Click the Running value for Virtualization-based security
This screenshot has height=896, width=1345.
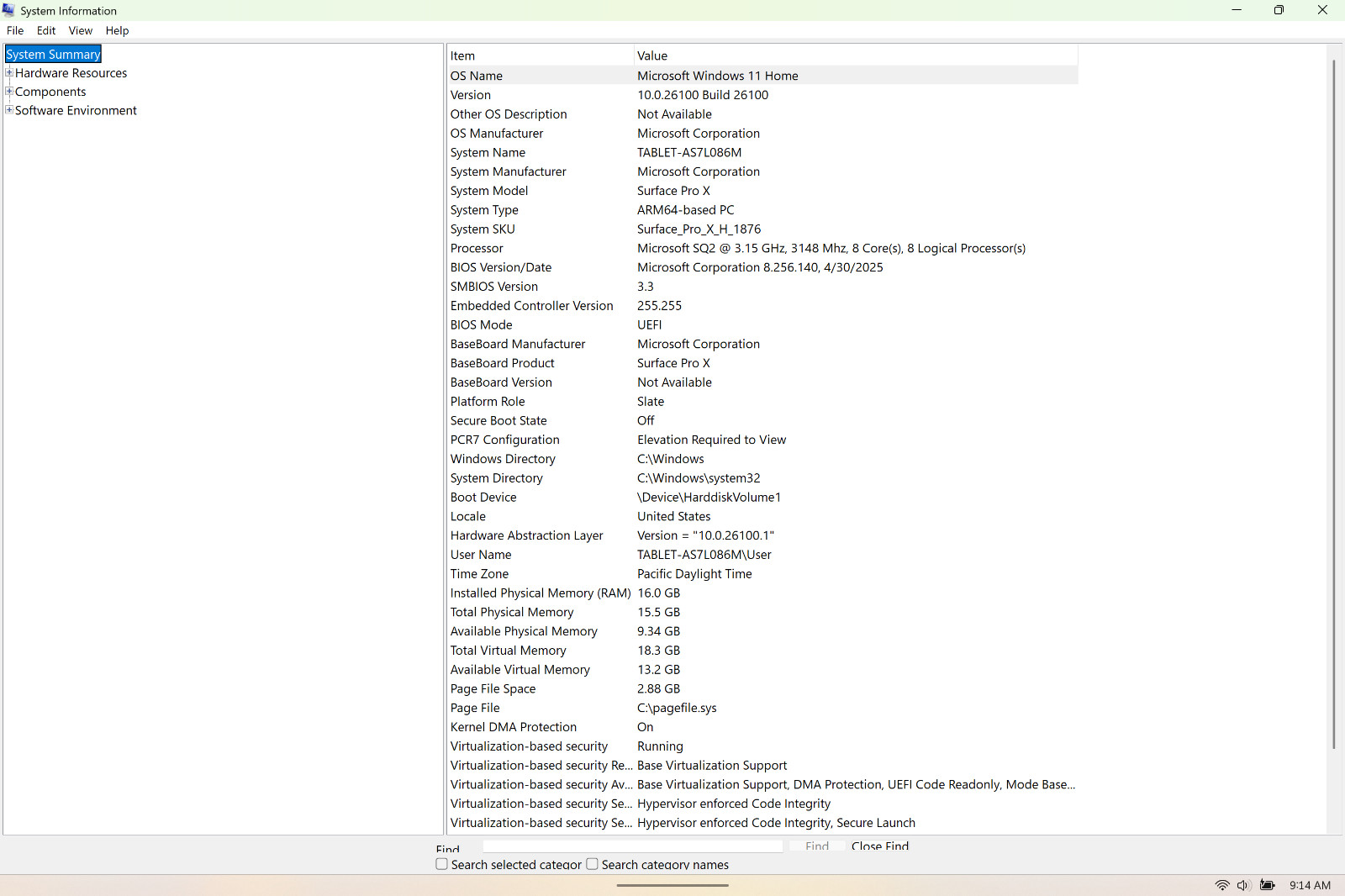coord(660,746)
